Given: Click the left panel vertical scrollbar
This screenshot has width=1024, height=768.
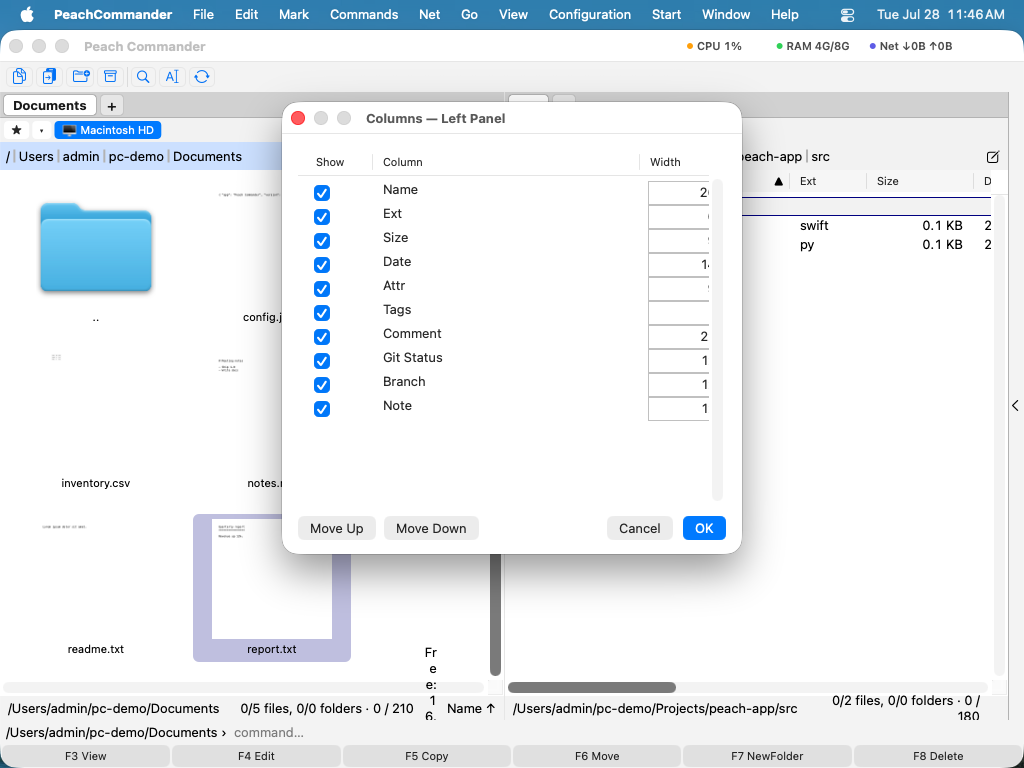Looking at the screenshot, I should (x=495, y=614).
